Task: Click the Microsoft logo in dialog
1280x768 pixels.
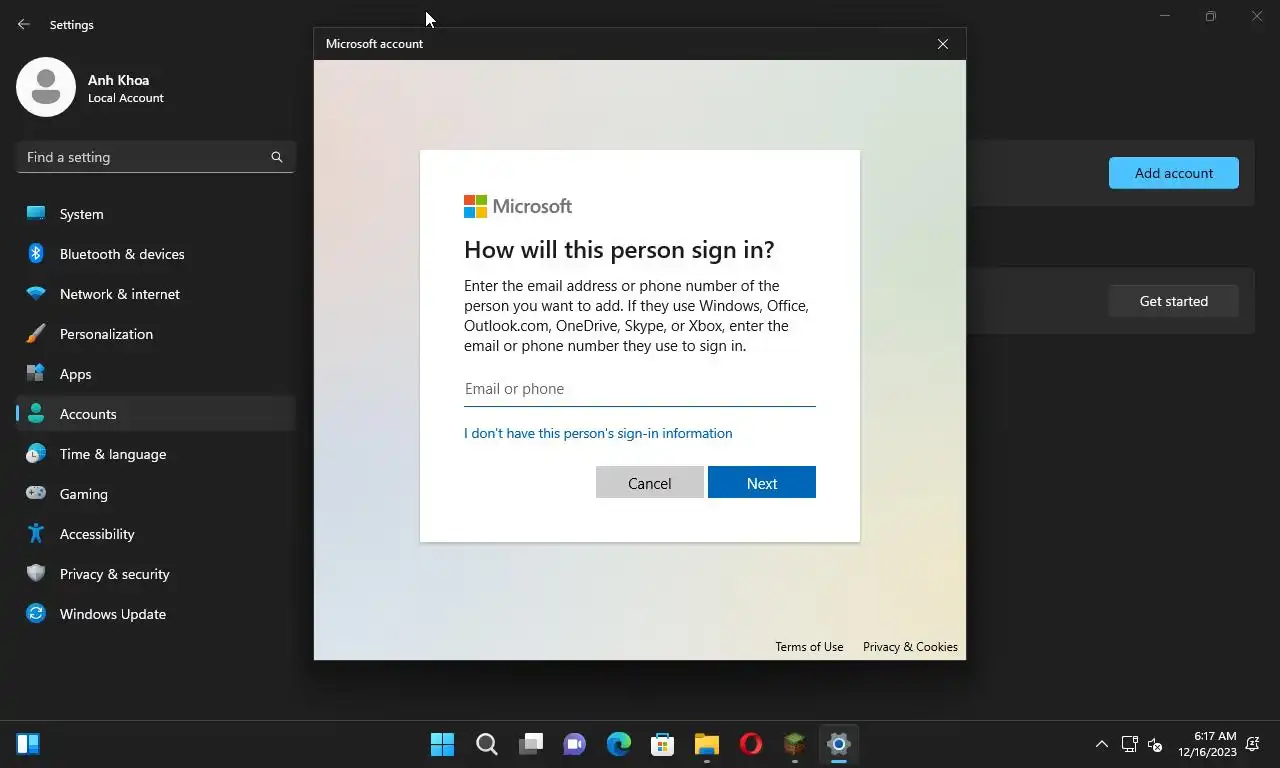Action: click(518, 206)
